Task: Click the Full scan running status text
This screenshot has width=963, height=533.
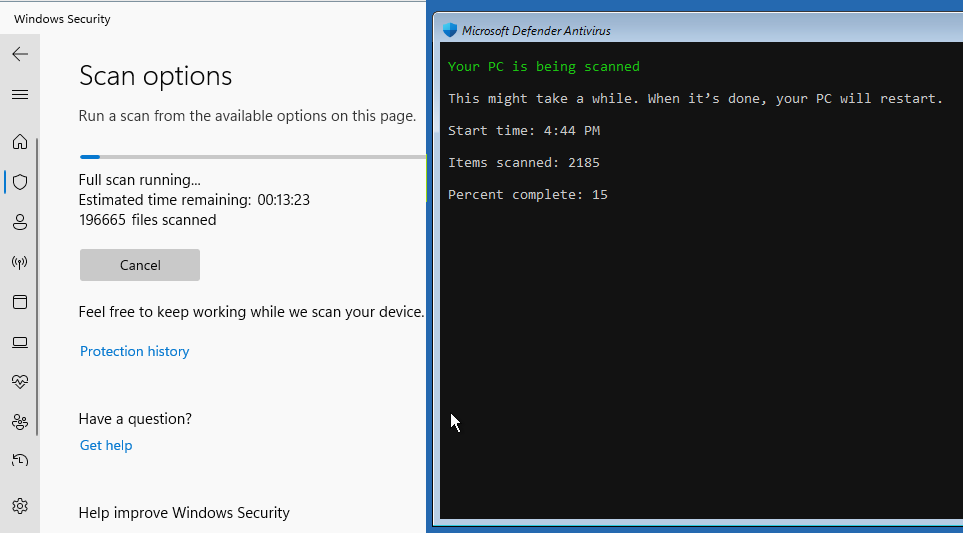Action: pos(139,180)
